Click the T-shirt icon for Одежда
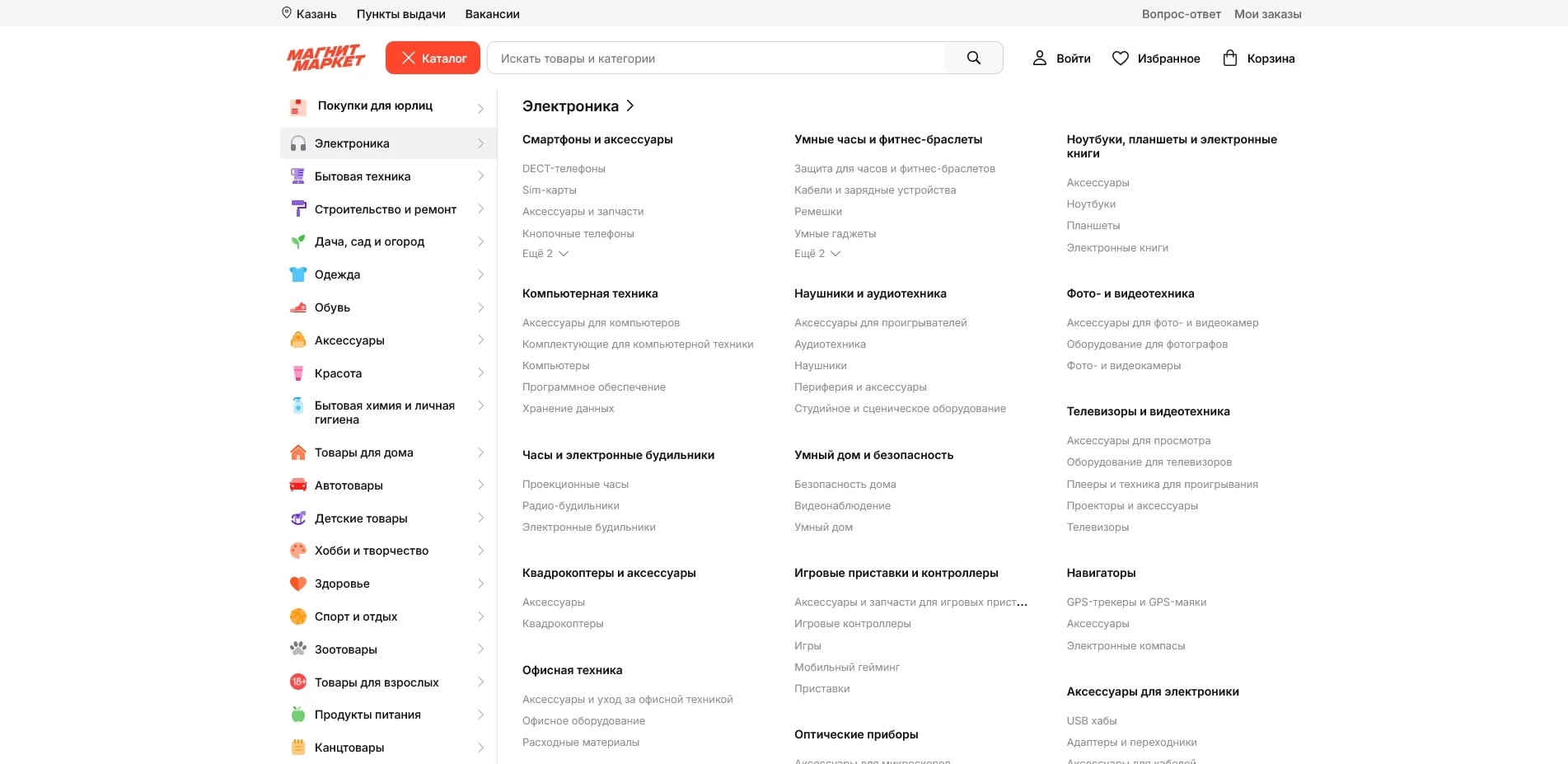Viewport: 1568px width, 764px height. coord(298,274)
